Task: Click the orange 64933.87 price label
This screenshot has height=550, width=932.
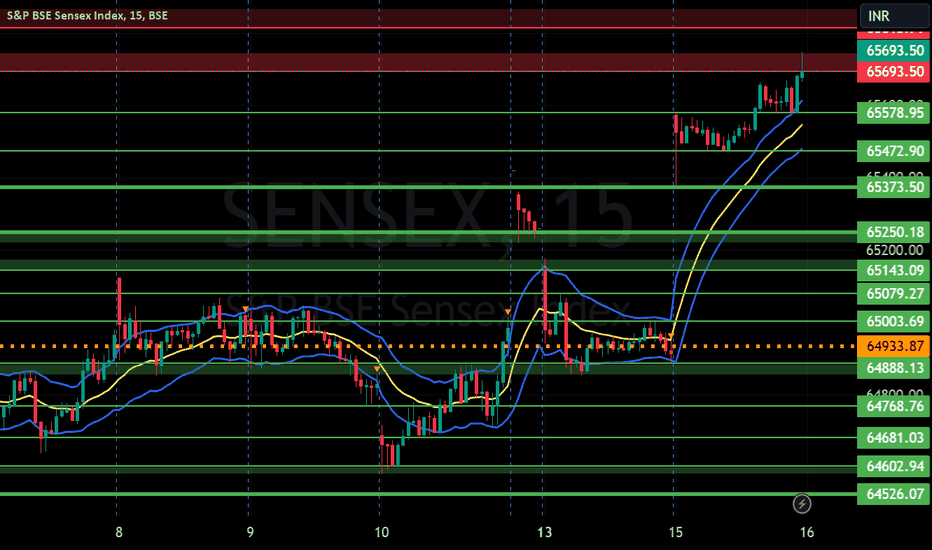Action: (893, 346)
